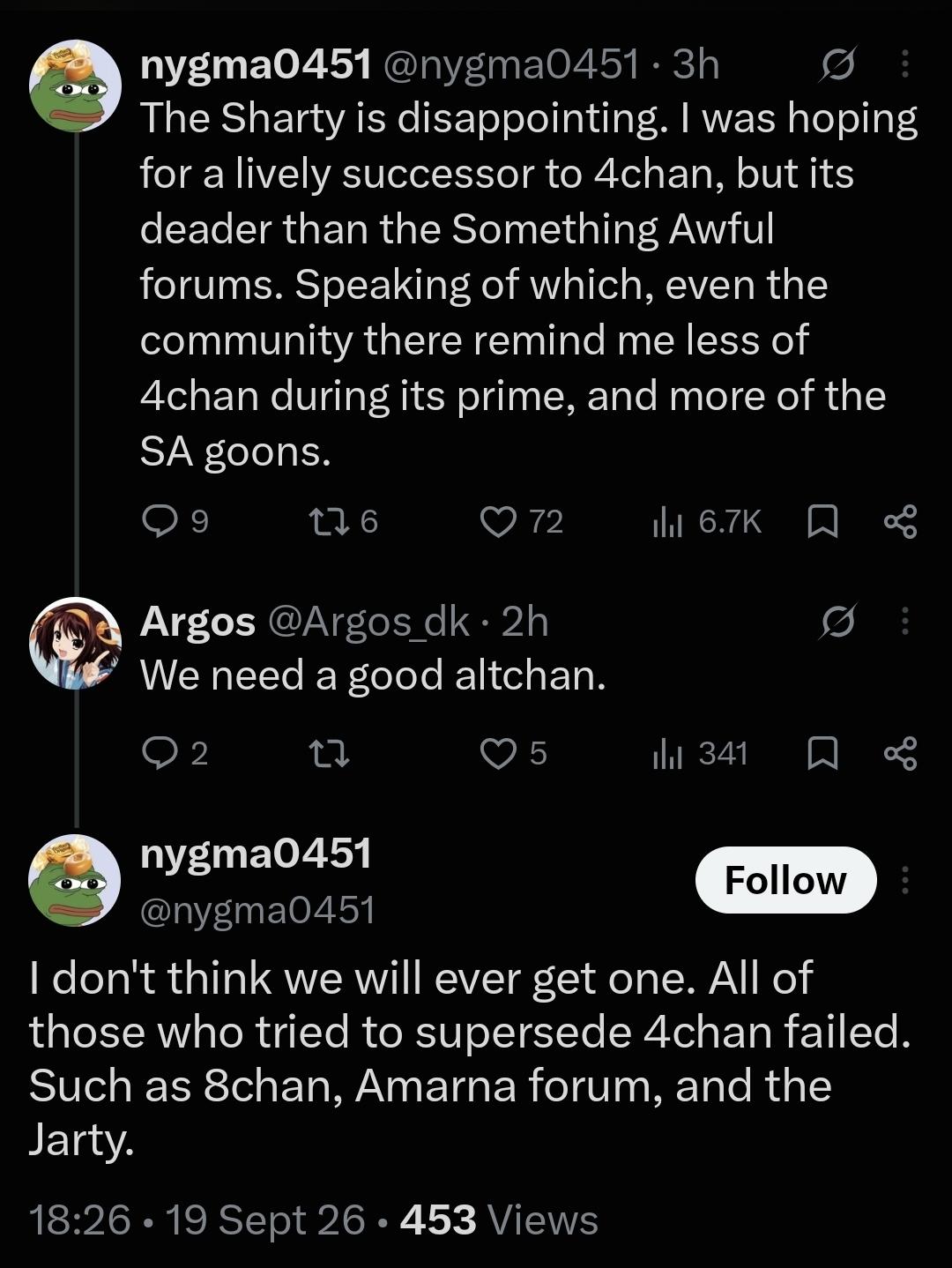Image resolution: width=952 pixels, height=1268 pixels.
Task: Bookmark nygma0451's first post
Action: point(822,521)
